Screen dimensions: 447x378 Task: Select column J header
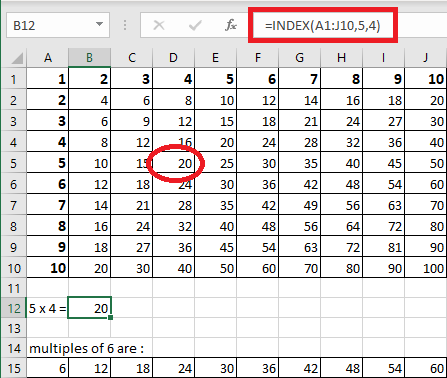[426, 58]
